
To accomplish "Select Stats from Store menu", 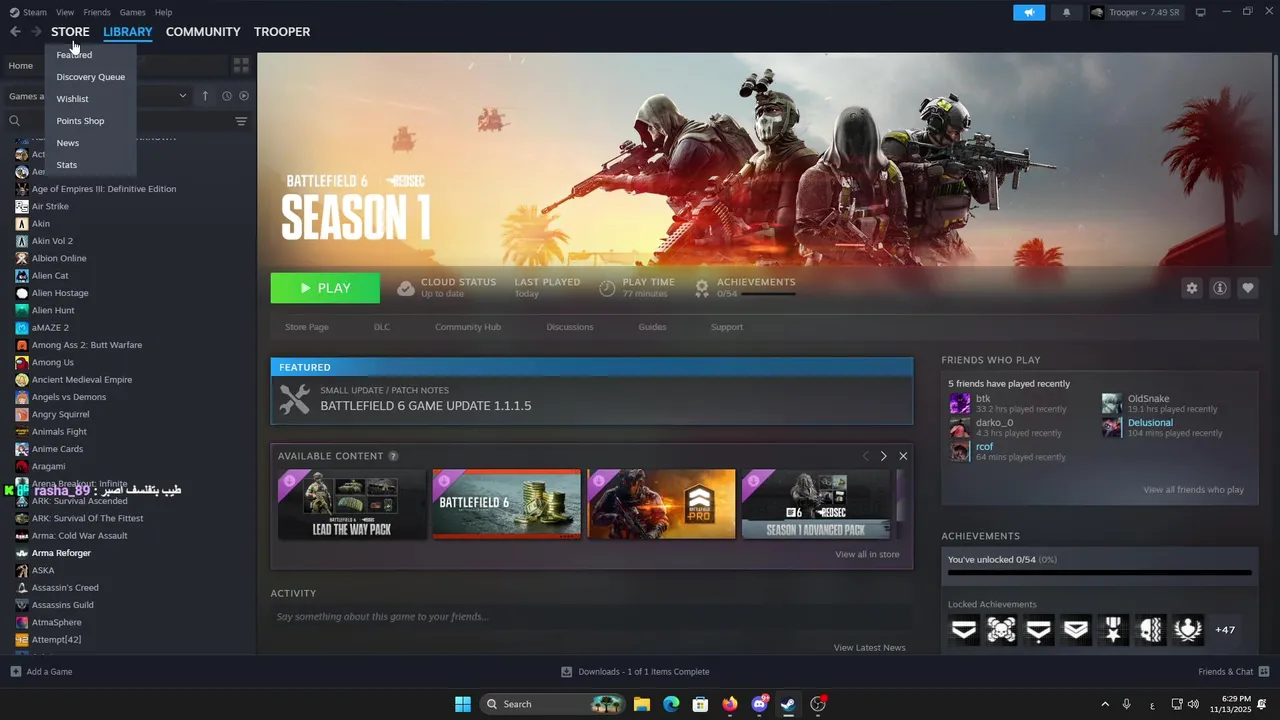I will coord(66,165).
